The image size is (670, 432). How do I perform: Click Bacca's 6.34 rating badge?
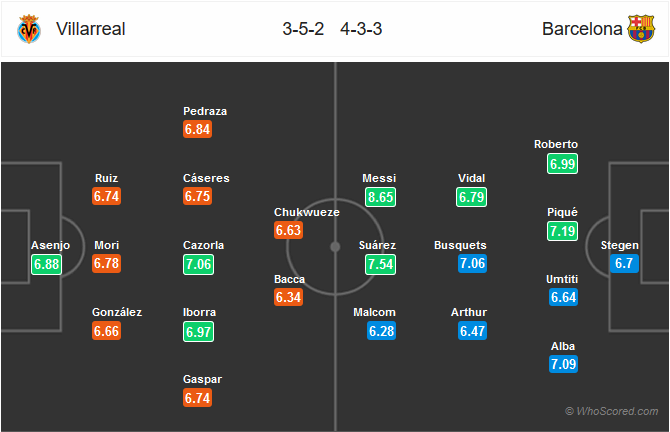[289, 297]
